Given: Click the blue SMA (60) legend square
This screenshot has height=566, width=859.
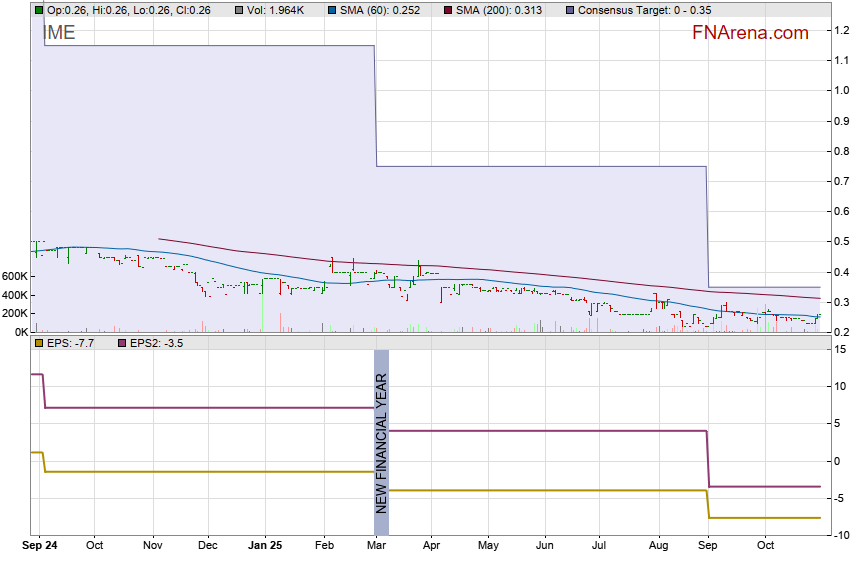Looking at the screenshot, I should [332, 10].
